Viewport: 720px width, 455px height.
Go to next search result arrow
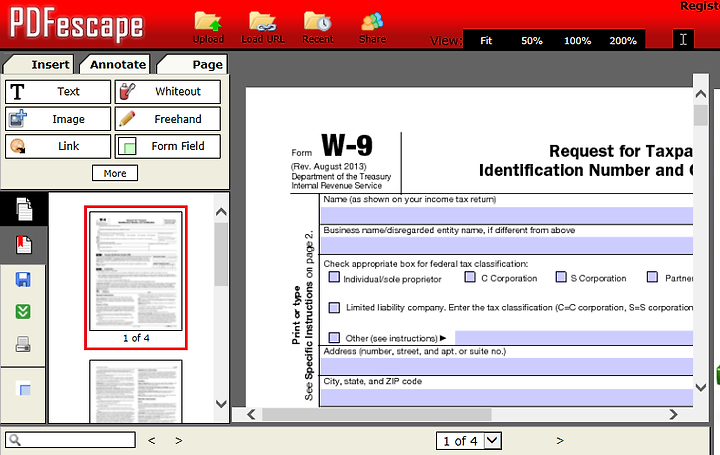click(x=179, y=440)
